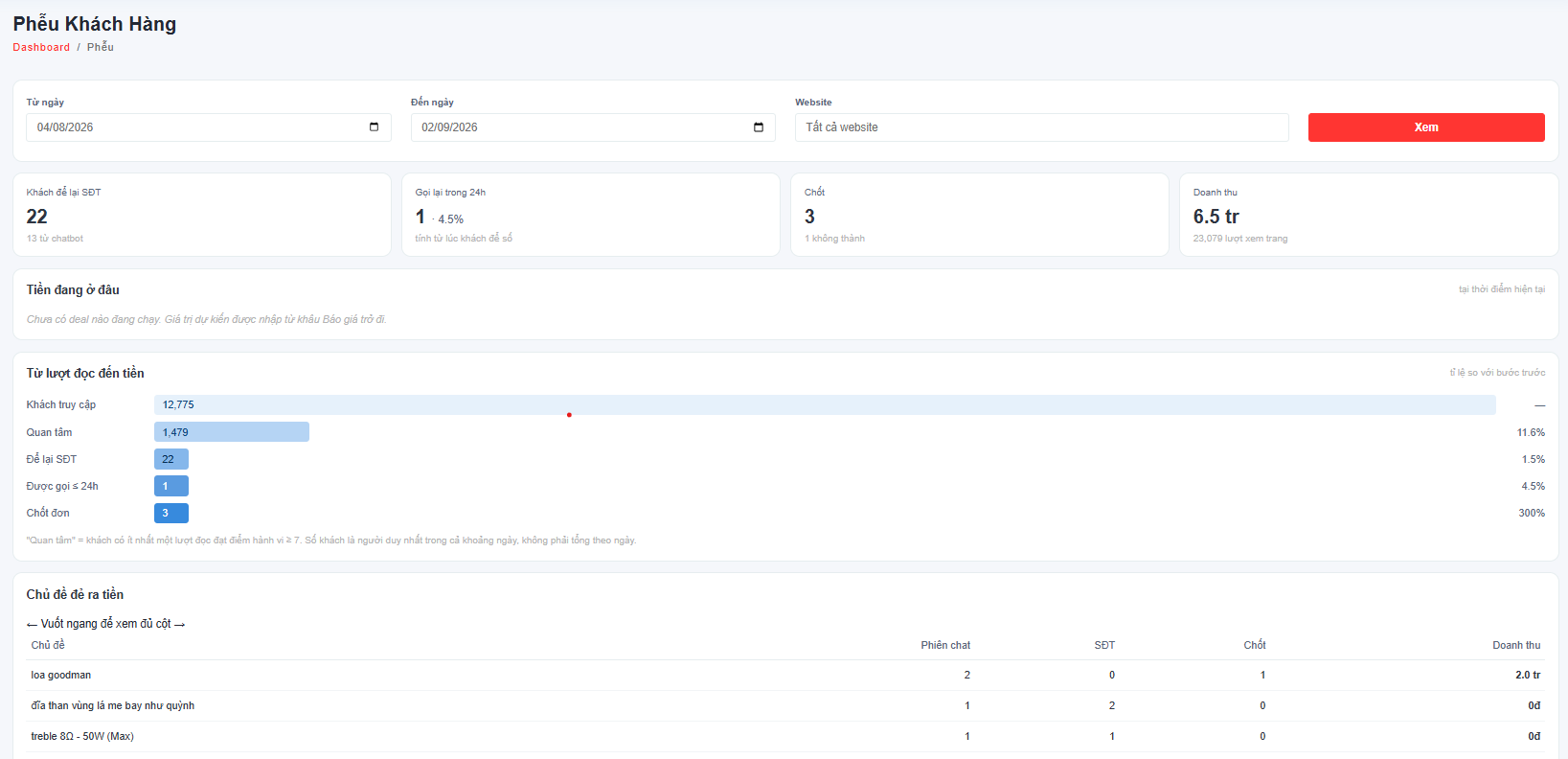The width and height of the screenshot is (1568, 759).
Task: Click the Từ ngày date field 04/08/2026
Action: tap(208, 127)
